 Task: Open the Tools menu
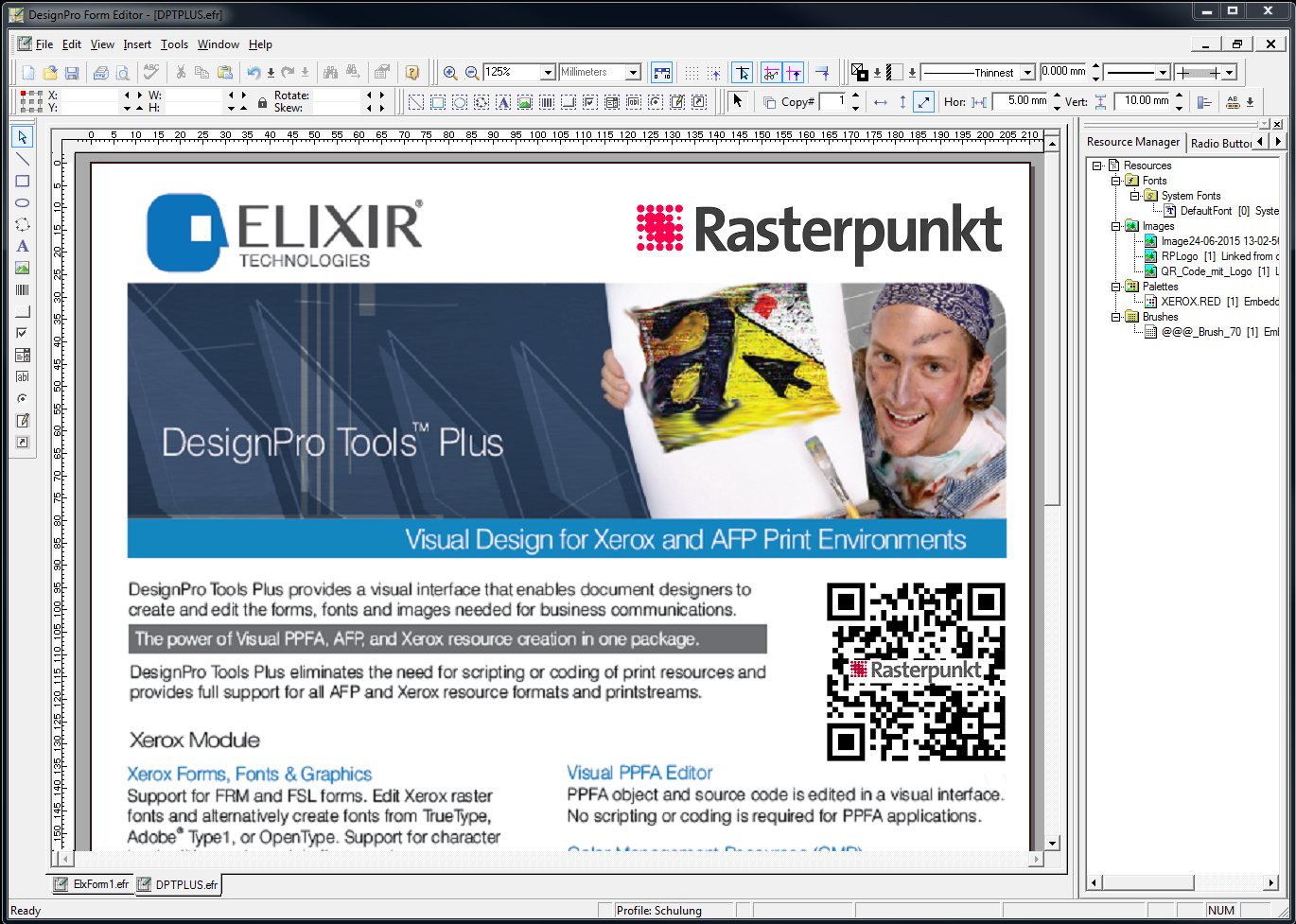pos(175,44)
